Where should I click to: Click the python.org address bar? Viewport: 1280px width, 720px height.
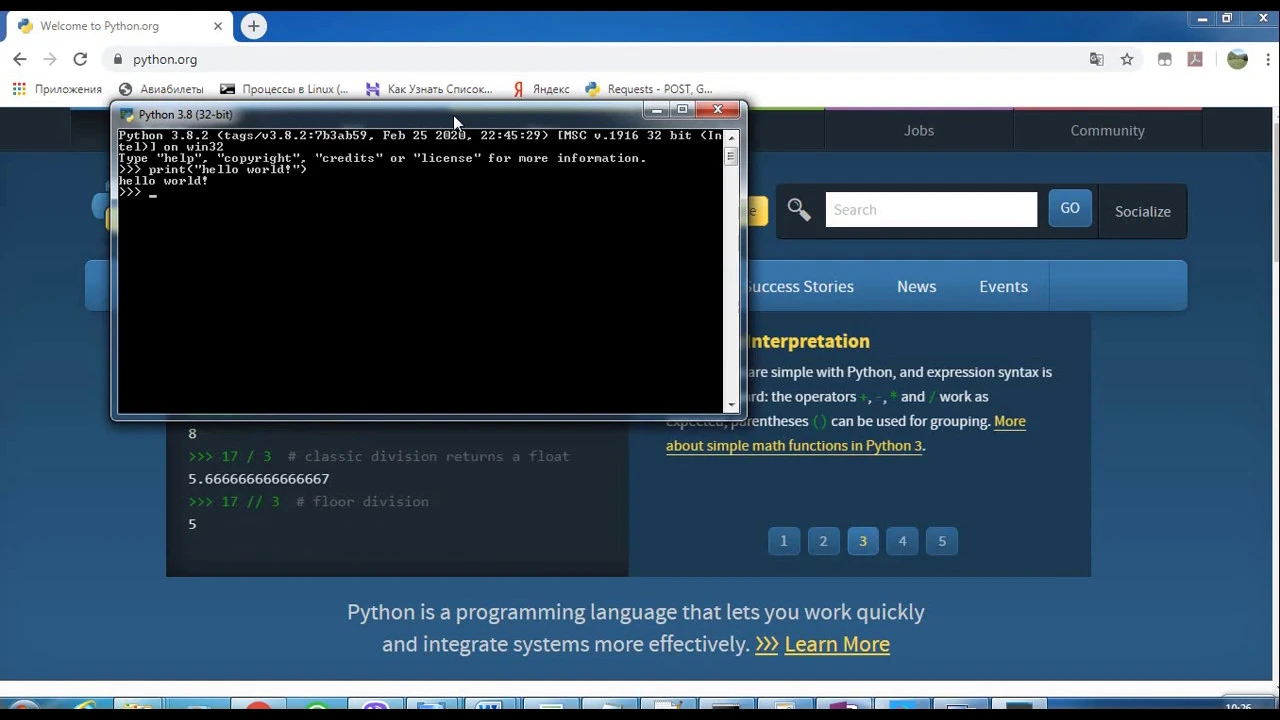600,59
